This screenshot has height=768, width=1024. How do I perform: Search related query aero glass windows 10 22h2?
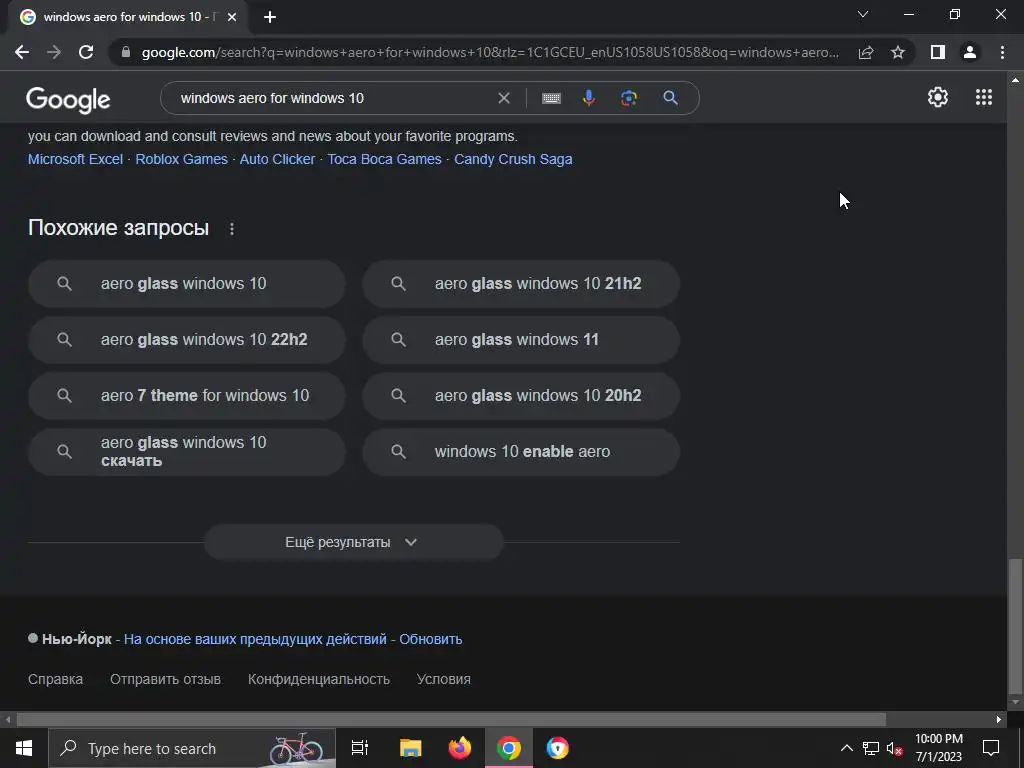click(187, 340)
